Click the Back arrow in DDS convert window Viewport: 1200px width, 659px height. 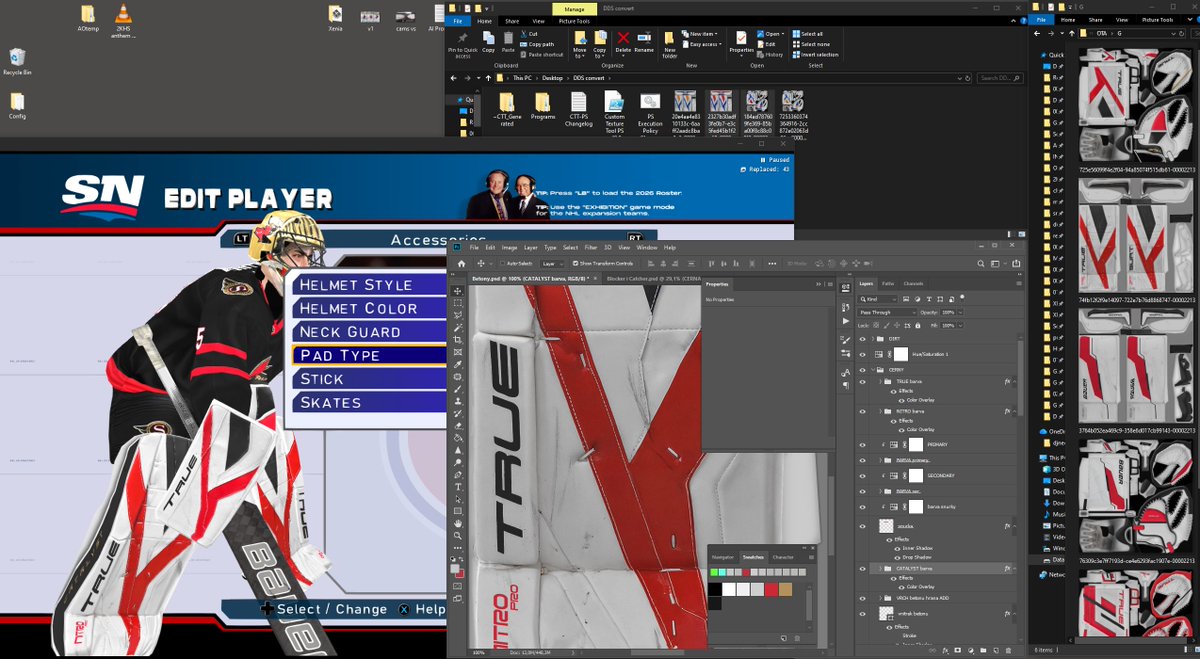[x=456, y=77]
